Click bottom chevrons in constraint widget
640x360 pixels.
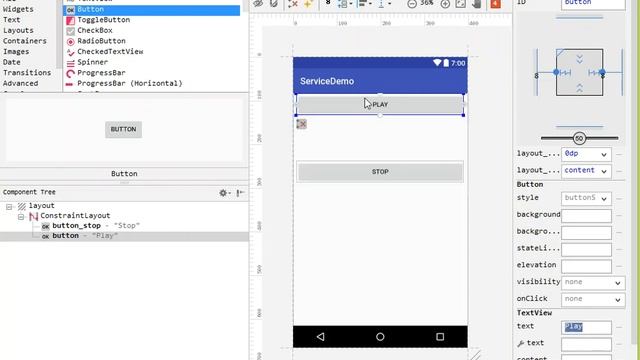point(580,87)
